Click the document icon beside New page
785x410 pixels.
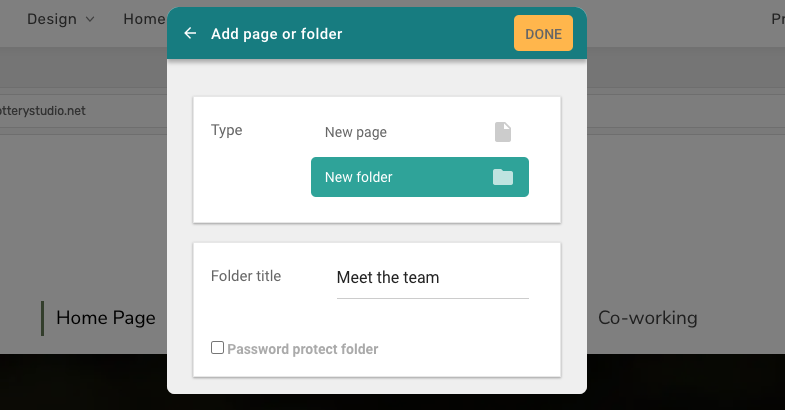[x=503, y=132]
